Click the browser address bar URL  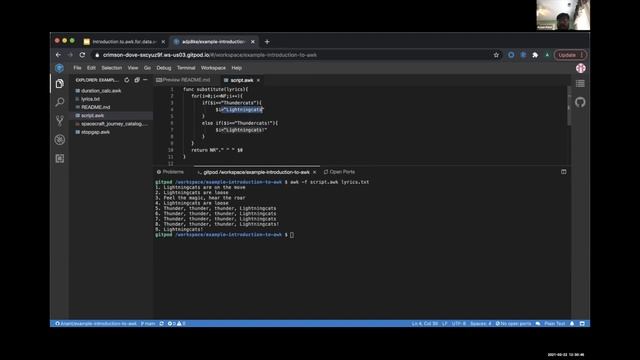pyautogui.click(x=210, y=55)
